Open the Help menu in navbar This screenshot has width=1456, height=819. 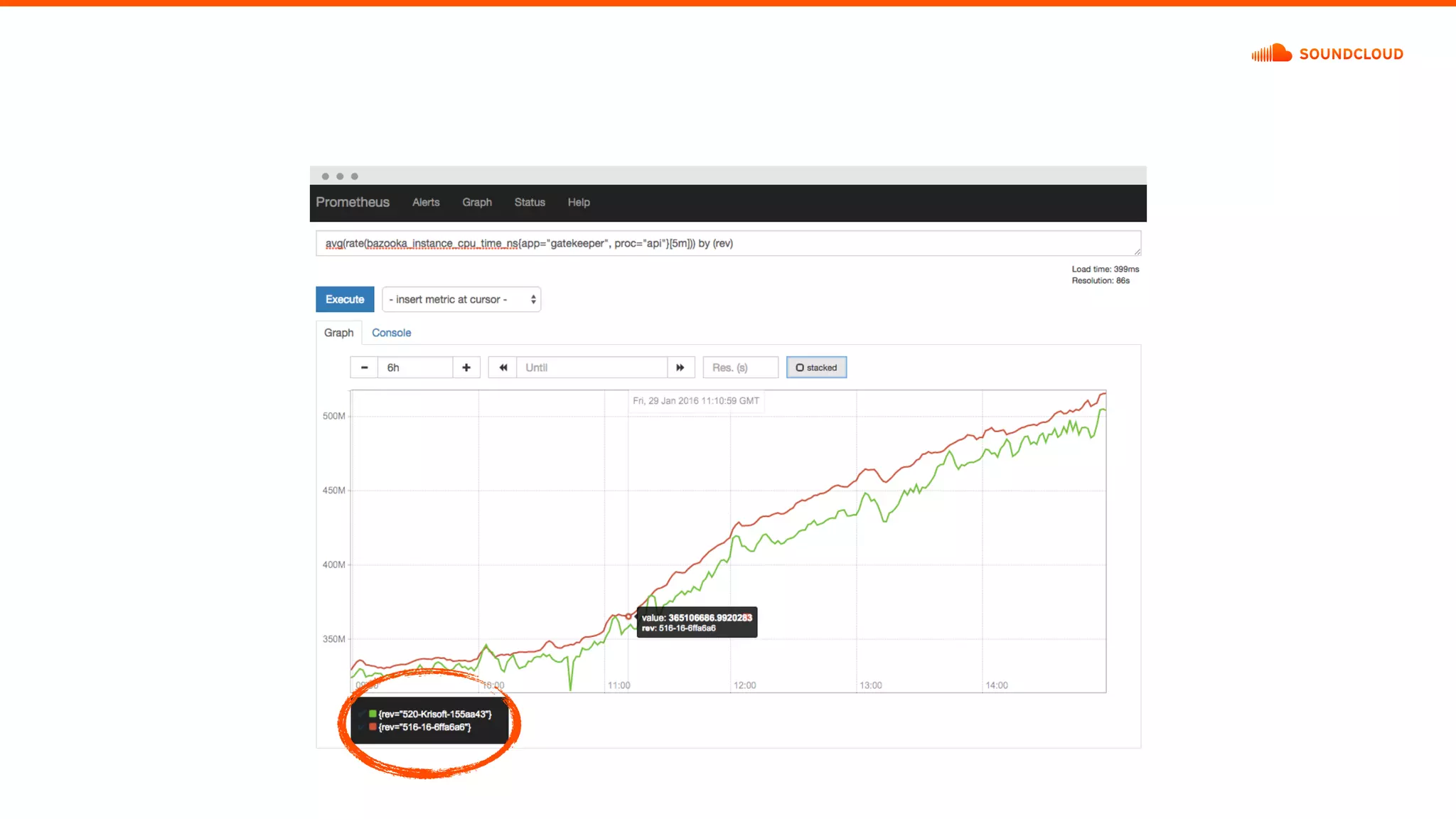coord(579,203)
